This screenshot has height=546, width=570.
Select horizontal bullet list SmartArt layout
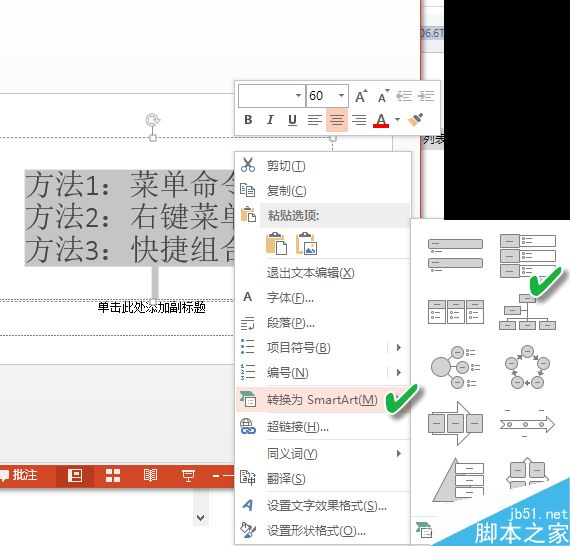[x=455, y=312]
